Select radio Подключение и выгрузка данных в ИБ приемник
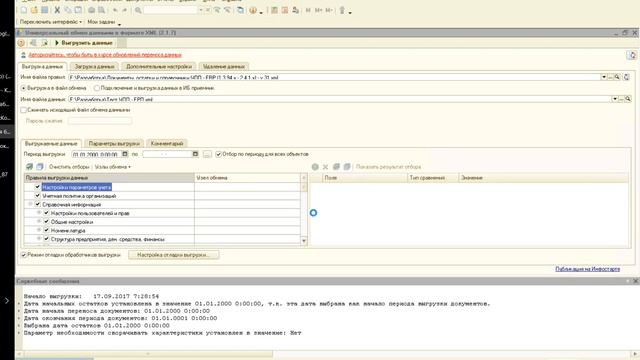Image resolution: width=640 pixels, height=360 pixels. 97,88
